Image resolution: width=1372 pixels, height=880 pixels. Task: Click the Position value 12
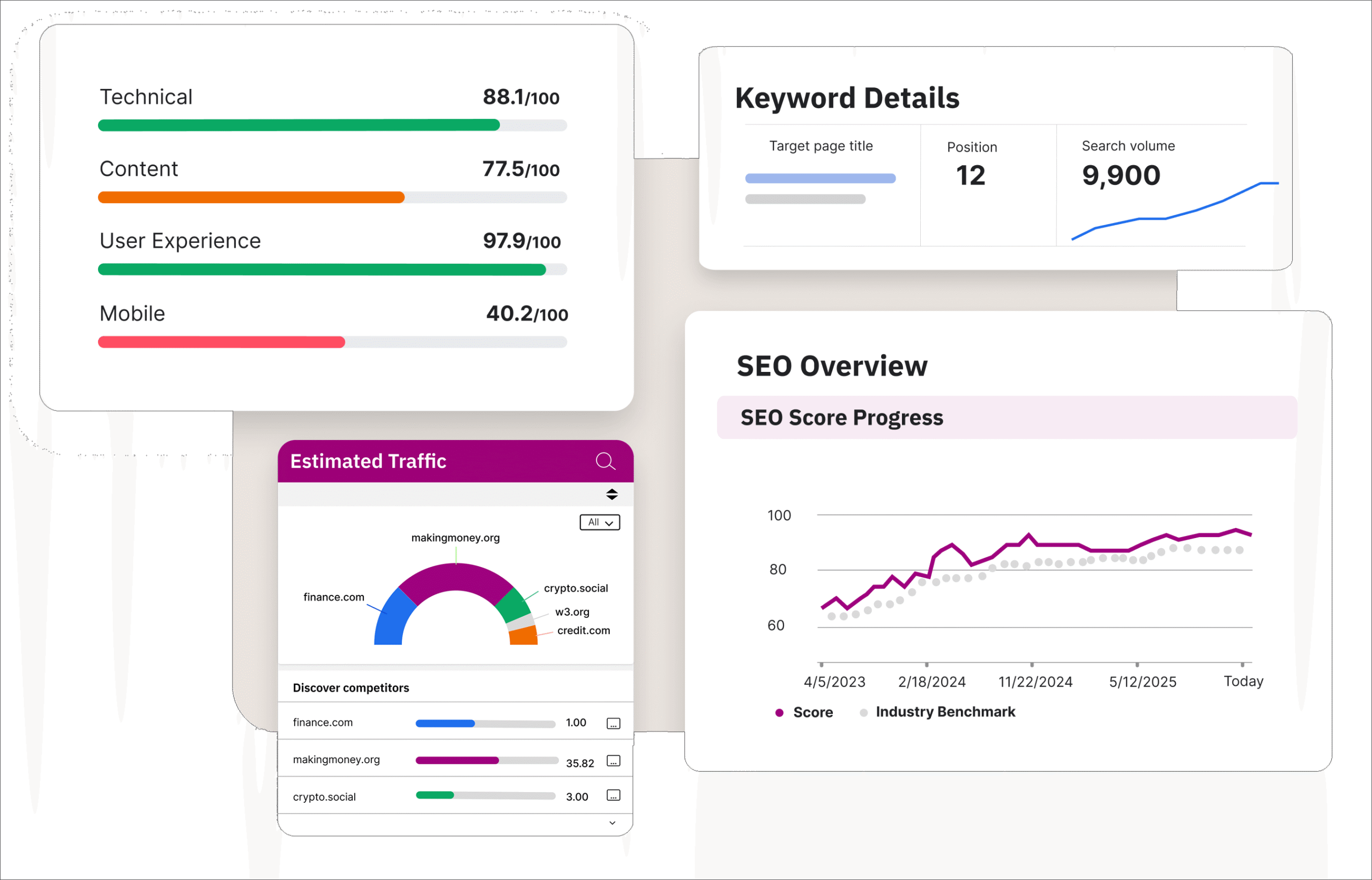pyautogui.click(x=970, y=175)
